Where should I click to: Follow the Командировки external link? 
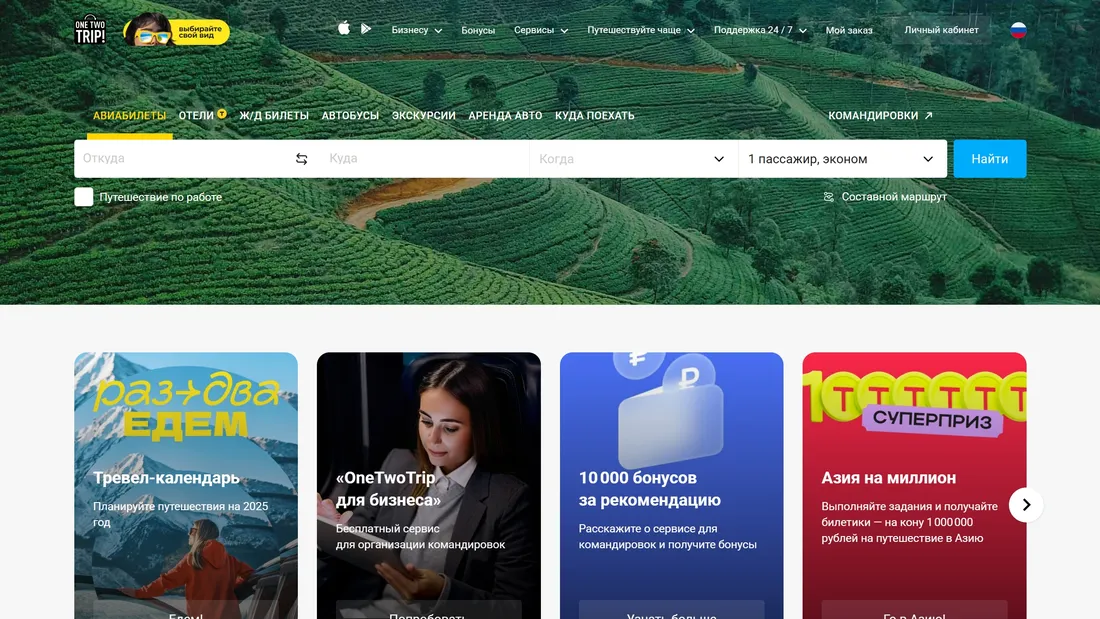coord(880,116)
